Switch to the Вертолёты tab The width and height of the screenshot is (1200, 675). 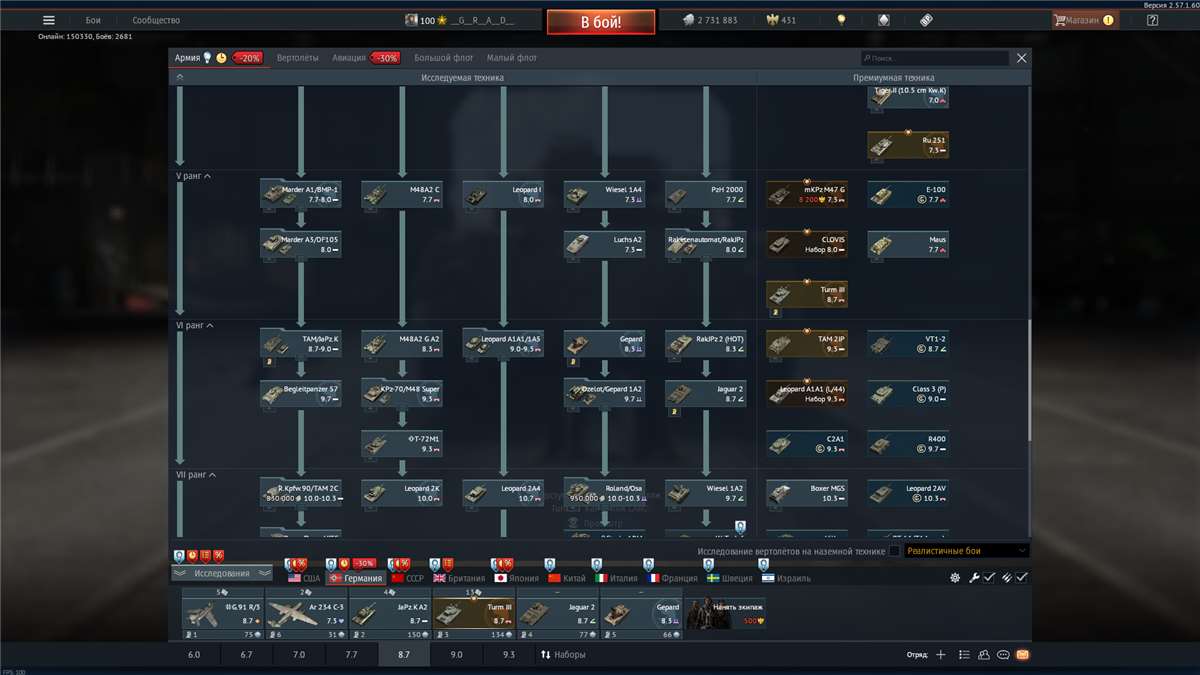[298, 58]
